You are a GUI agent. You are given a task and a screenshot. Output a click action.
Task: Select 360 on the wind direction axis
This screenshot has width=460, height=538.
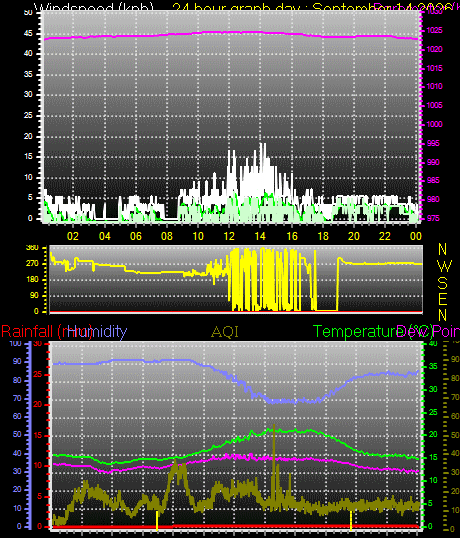tap(32, 248)
